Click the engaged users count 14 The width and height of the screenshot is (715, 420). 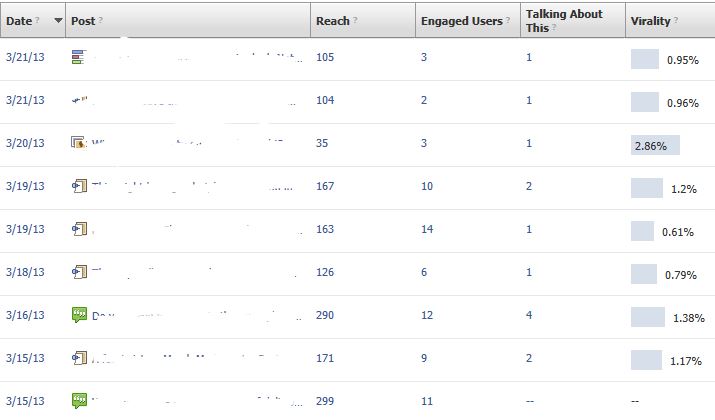(x=427, y=230)
